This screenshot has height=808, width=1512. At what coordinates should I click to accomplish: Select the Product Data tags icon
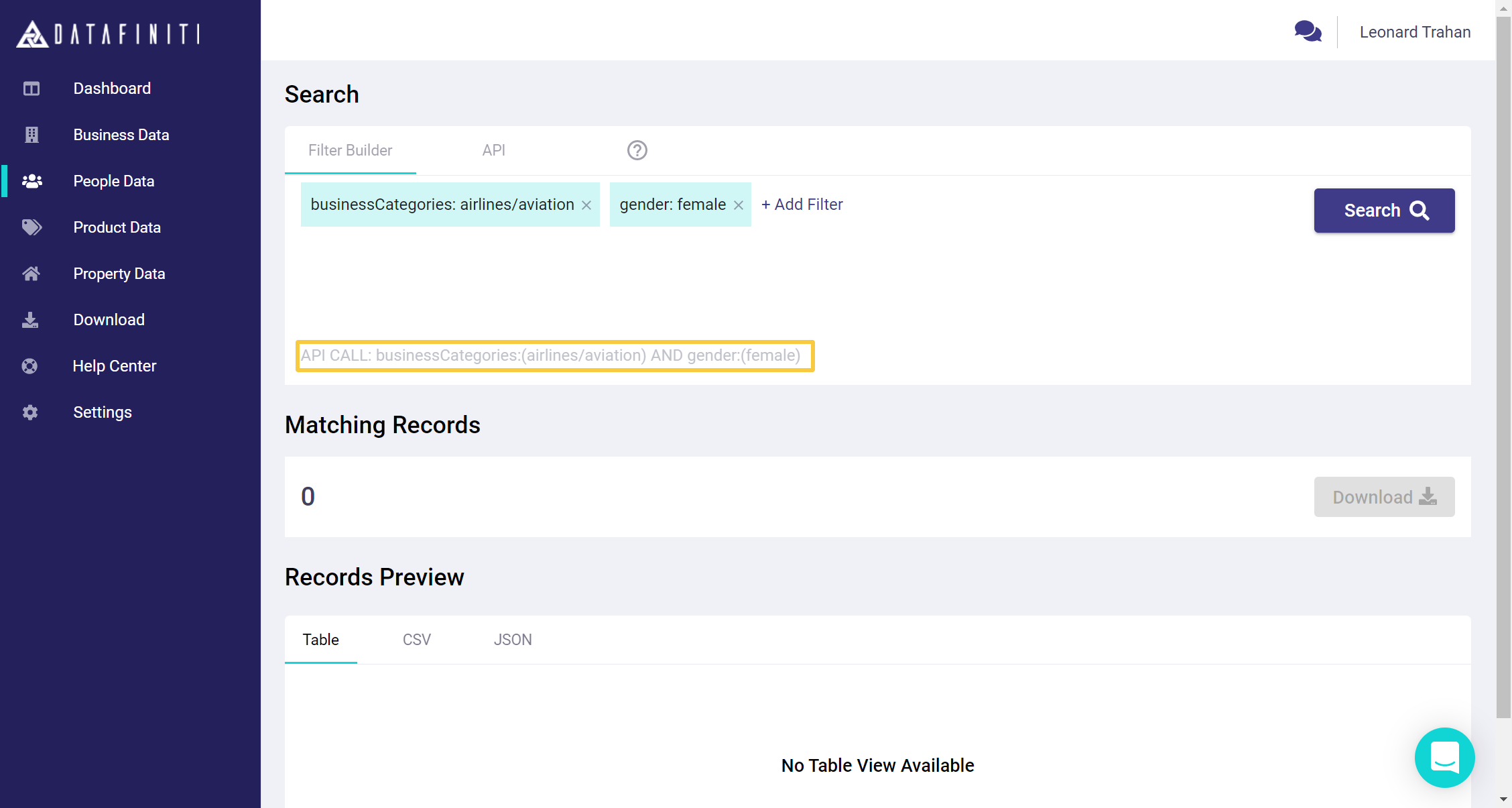coord(31,227)
